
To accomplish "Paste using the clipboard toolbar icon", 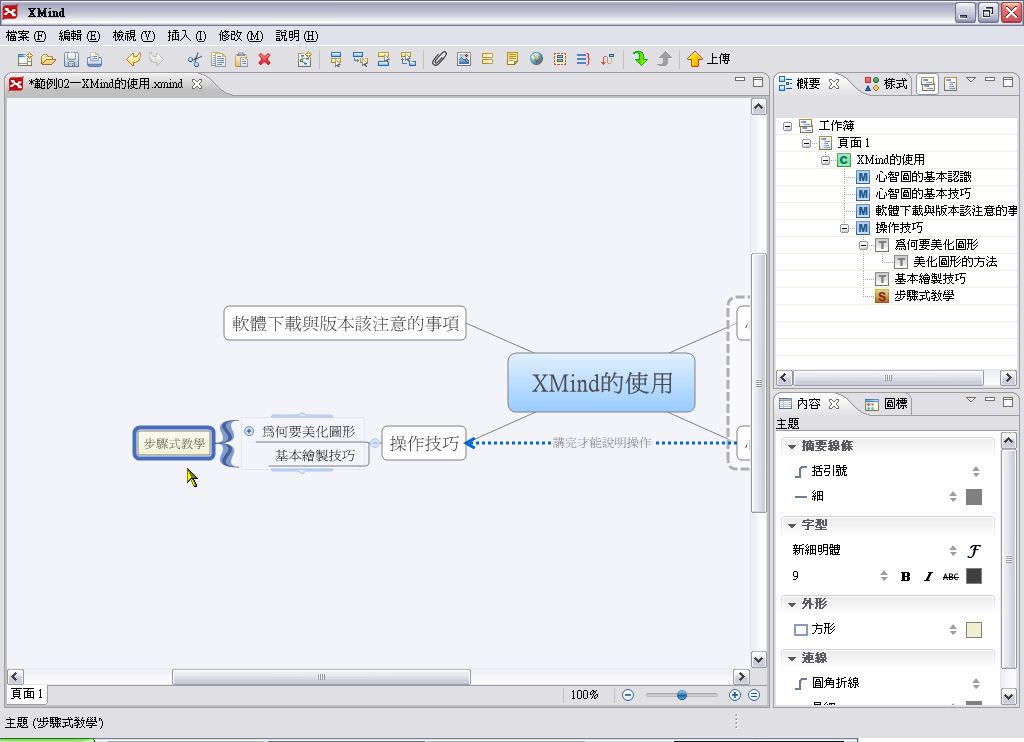I will (241, 59).
